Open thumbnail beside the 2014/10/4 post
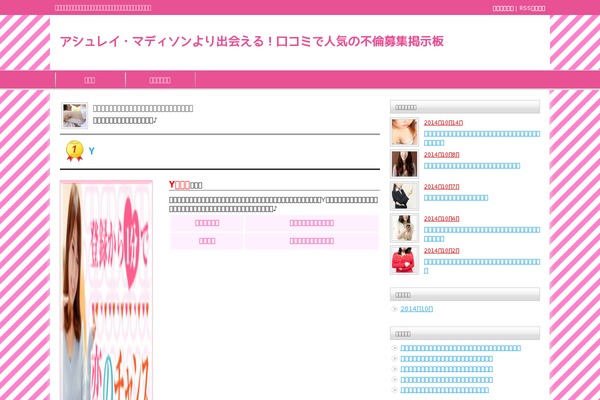The width and height of the screenshot is (600, 400). pos(404,228)
